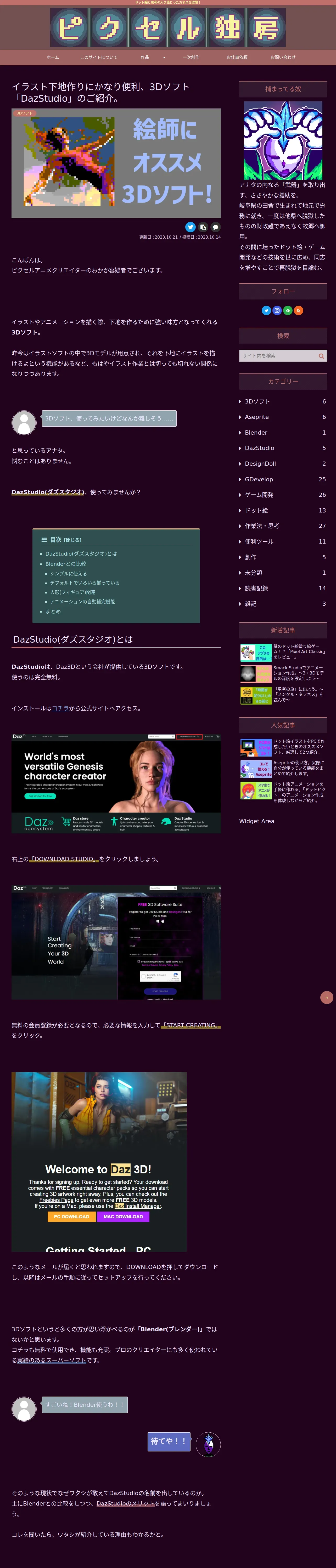Expand the Aseprite category
The height and width of the screenshot is (1568, 336).
[283, 417]
